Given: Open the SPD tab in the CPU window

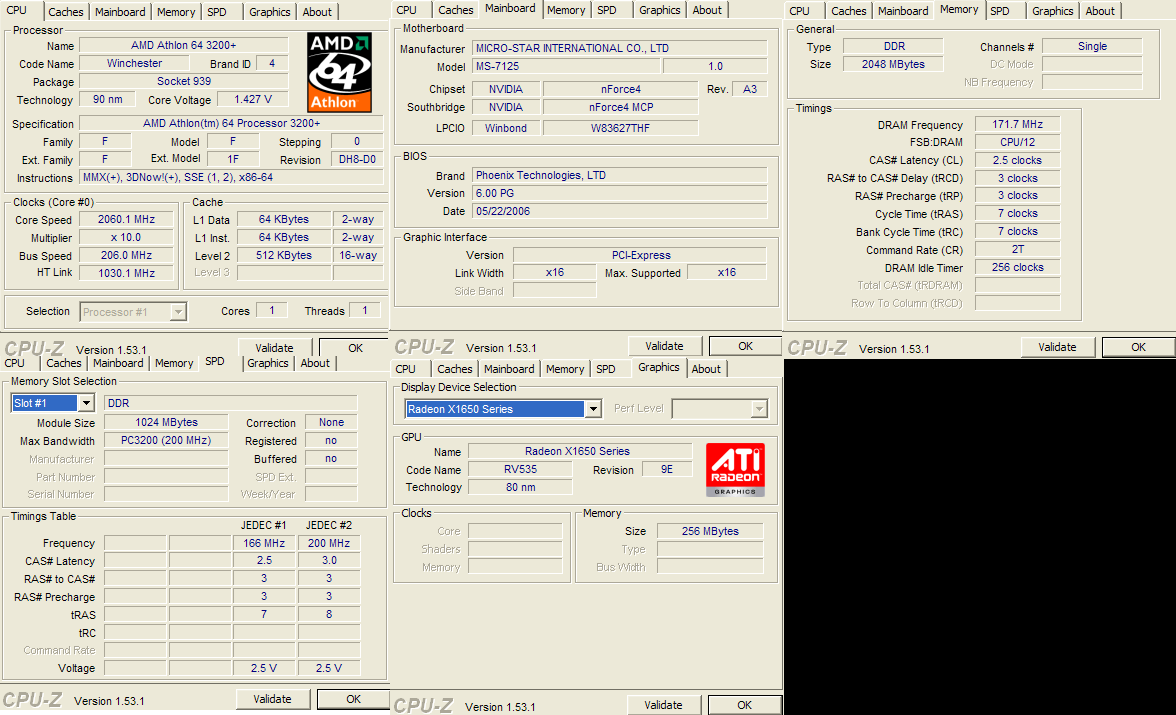Looking at the screenshot, I should (217, 12).
